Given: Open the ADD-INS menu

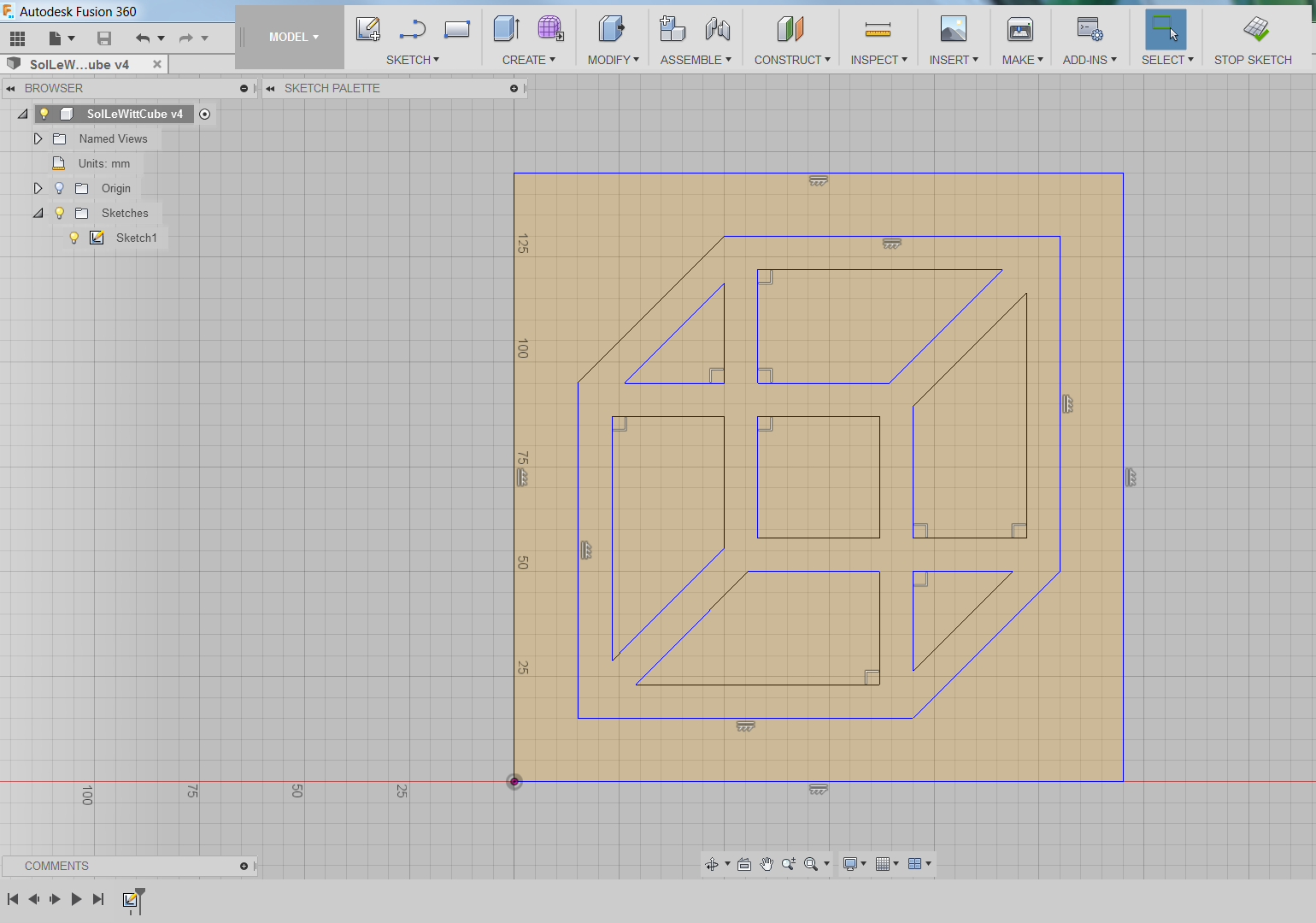Looking at the screenshot, I should 1090,60.
